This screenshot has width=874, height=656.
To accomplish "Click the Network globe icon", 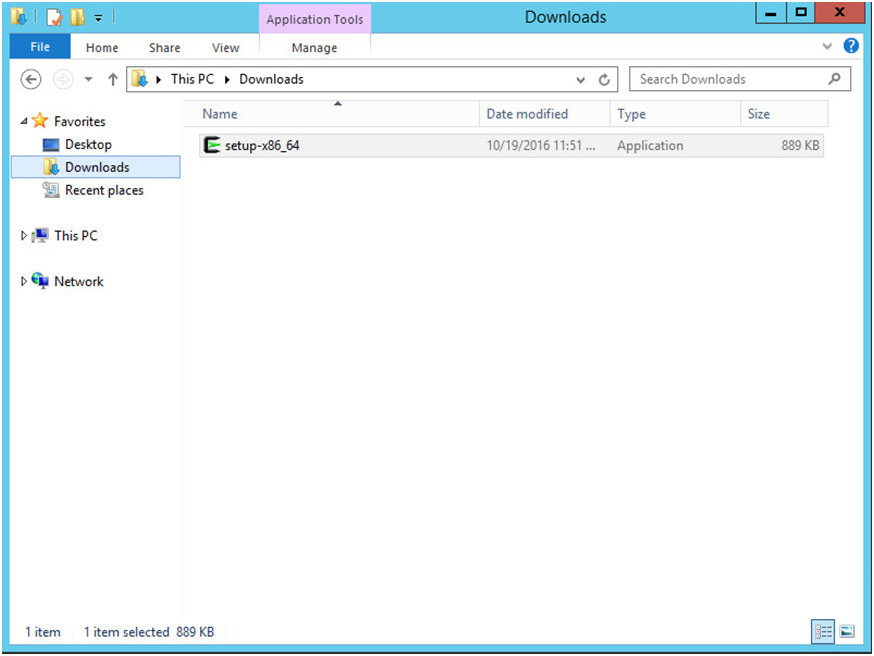I will [40, 280].
